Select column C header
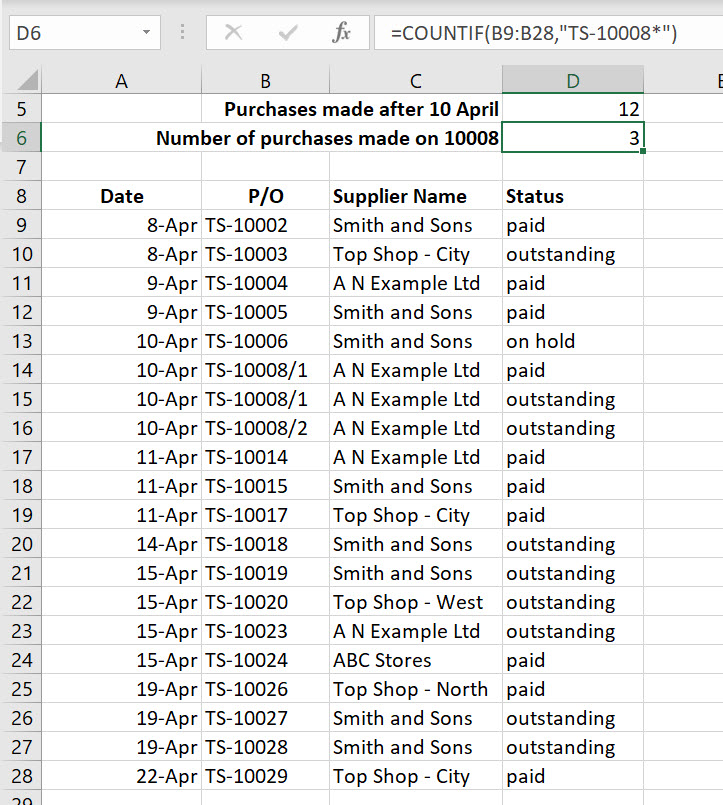The image size is (723, 805). click(416, 80)
